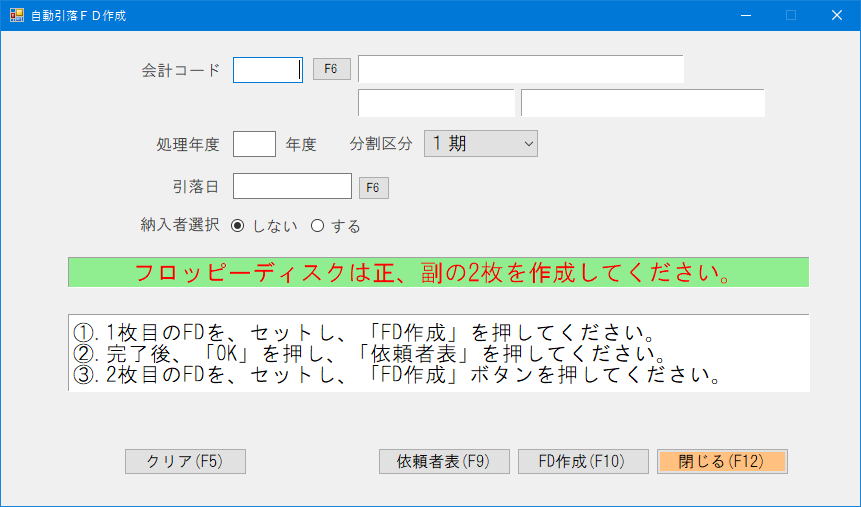The width and height of the screenshot is (861, 507).
Task: Click the F6 button next to 引落日
Action: tap(373, 188)
